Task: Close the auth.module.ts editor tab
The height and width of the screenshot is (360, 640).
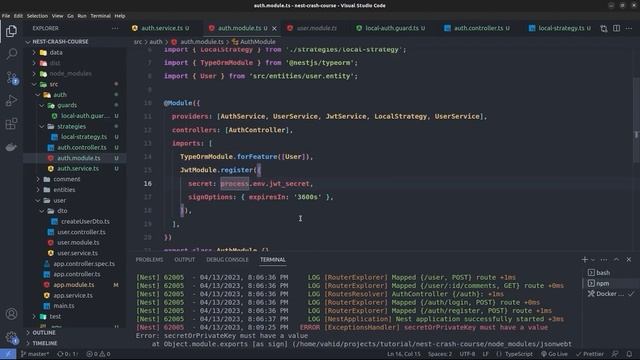Action: click(x=274, y=28)
